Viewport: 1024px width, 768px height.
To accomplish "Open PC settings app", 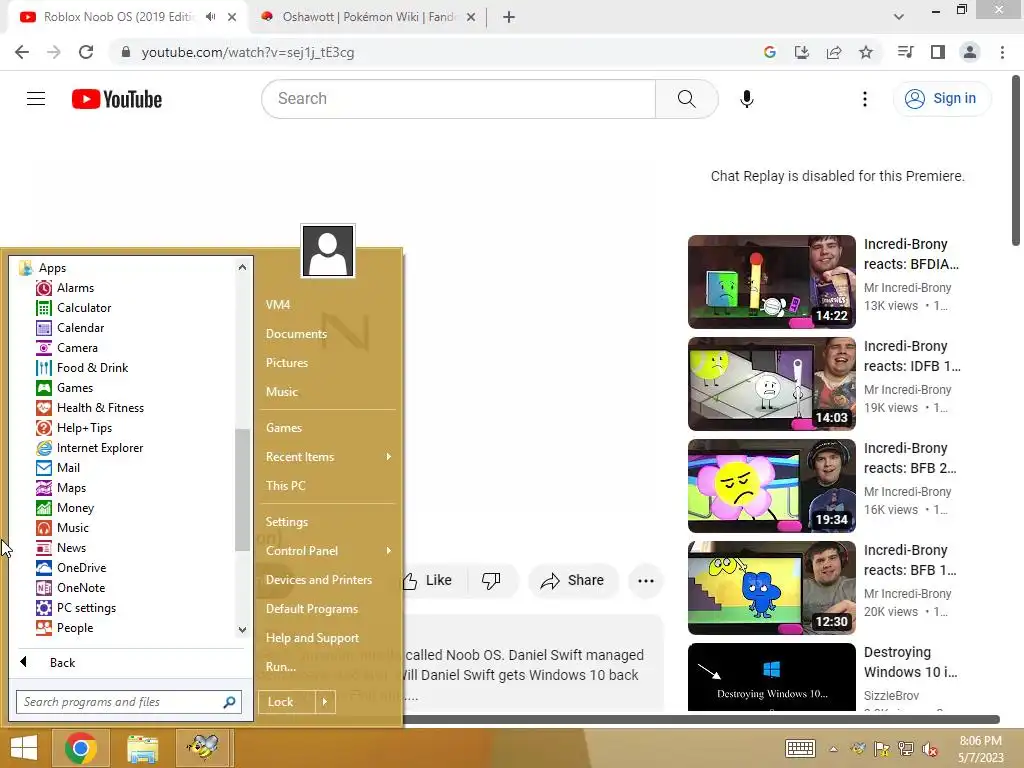I will [x=76, y=608].
